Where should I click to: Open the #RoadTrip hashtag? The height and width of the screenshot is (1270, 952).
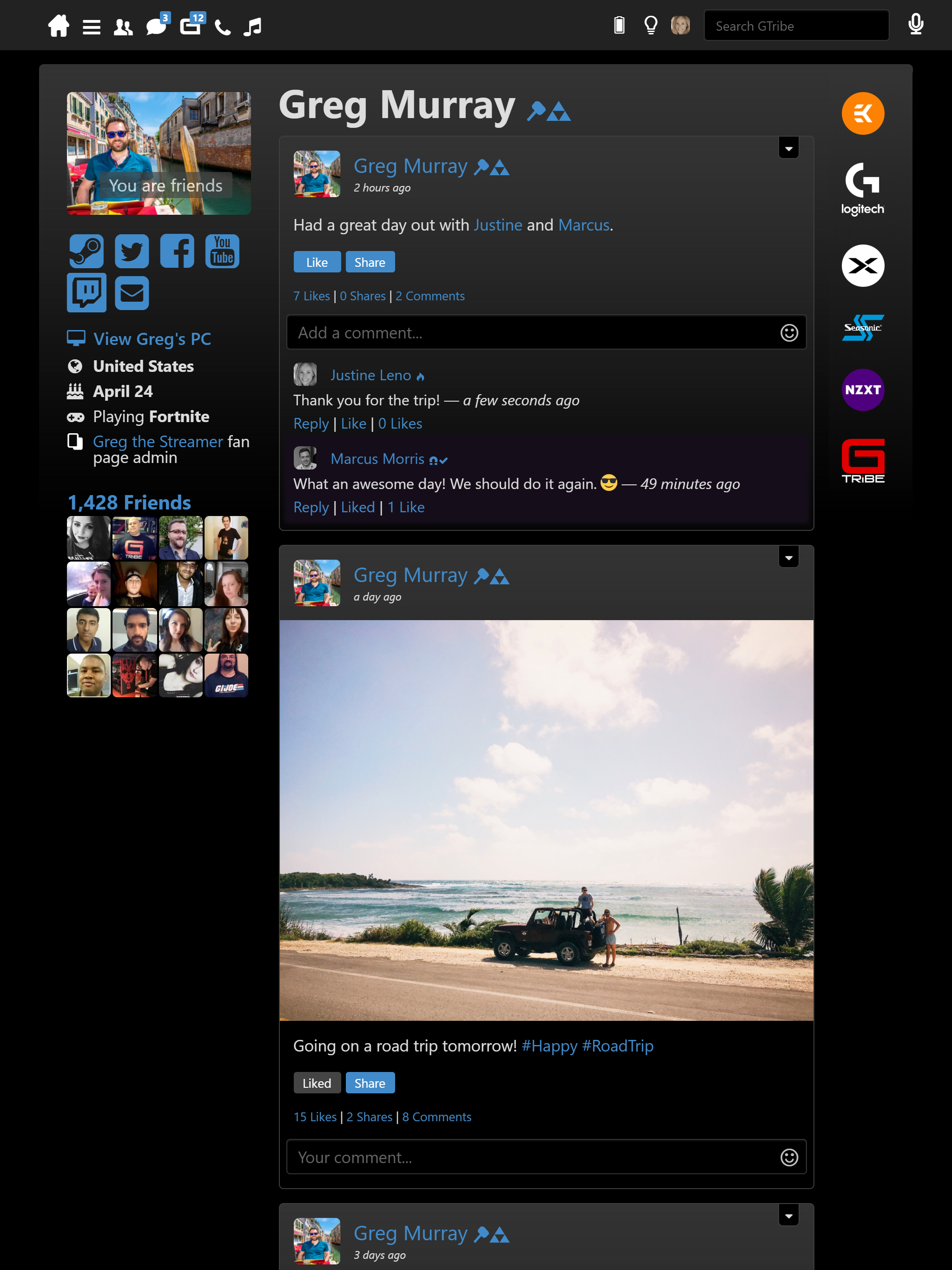pyautogui.click(x=618, y=1046)
